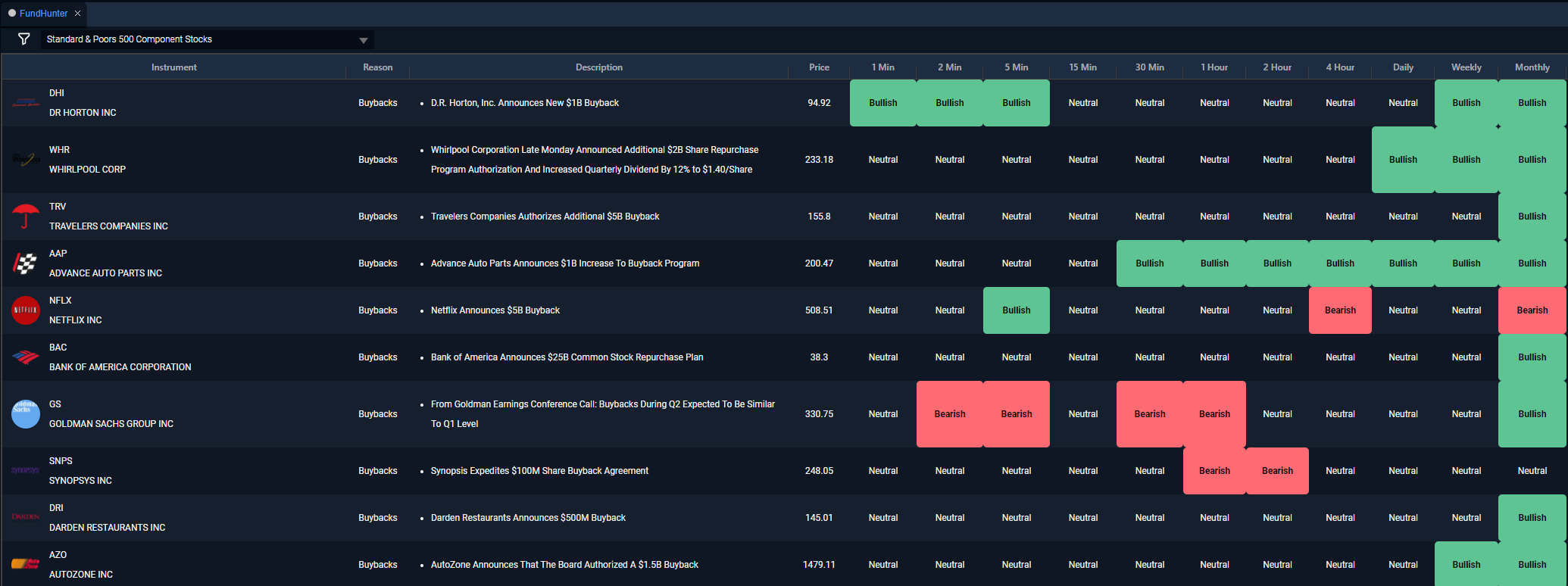Image resolution: width=1568 pixels, height=586 pixels.
Task: Click Whirlpool's price 233.18
Action: click(x=819, y=160)
